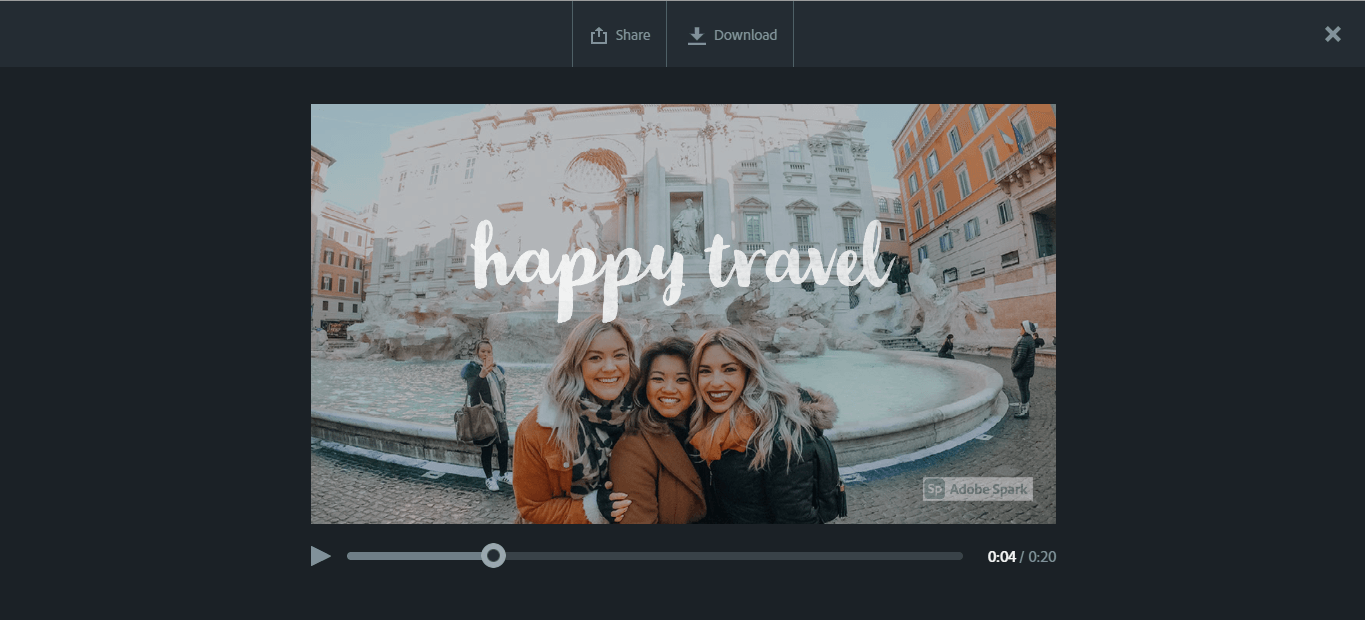Click the 0:04 current time label
Image resolution: width=1365 pixels, height=620 pixels.
[x=1001, y=557]
